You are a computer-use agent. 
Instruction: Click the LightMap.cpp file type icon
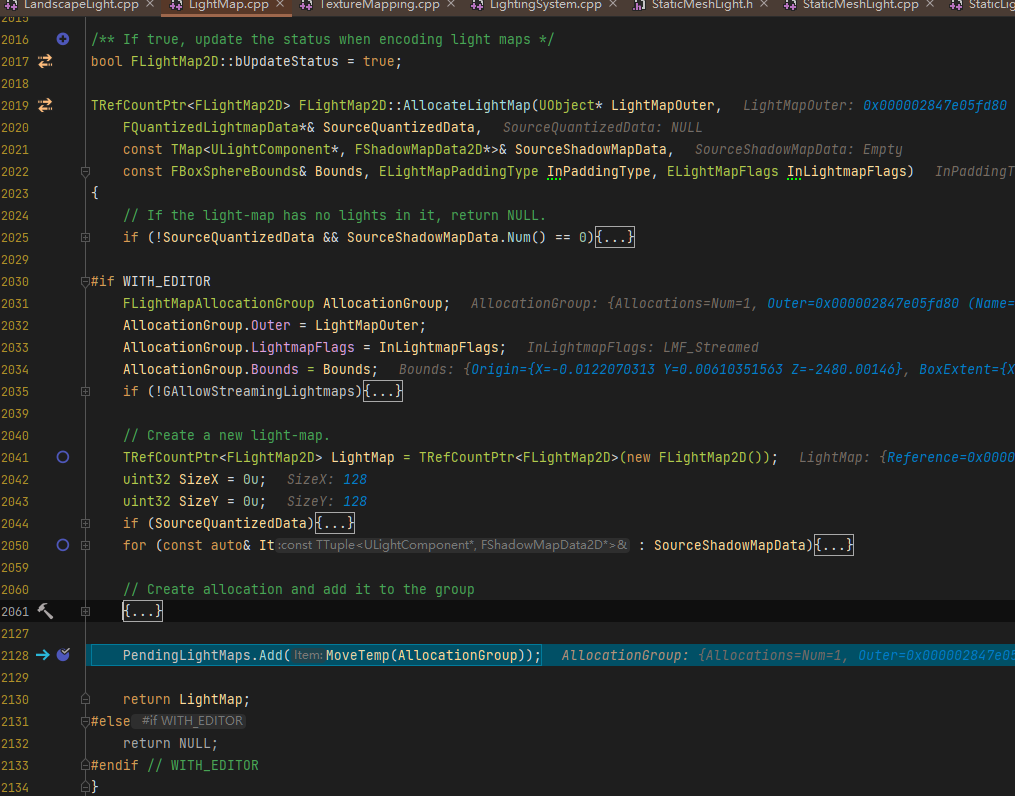(176, 5)
